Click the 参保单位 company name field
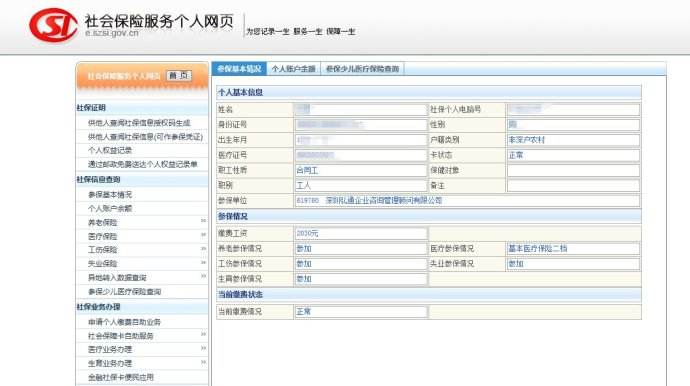 (467, 201)
